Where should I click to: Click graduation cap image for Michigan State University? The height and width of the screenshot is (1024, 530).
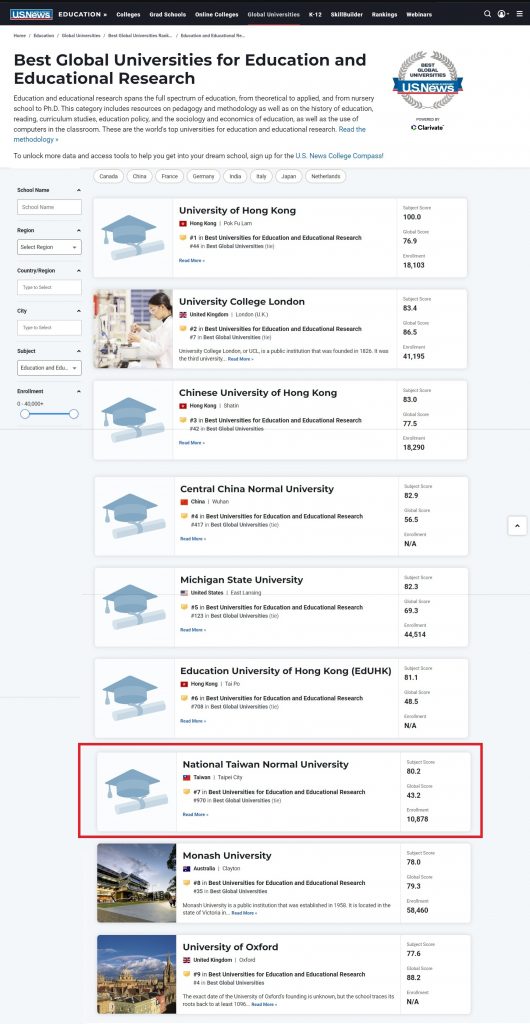[x=134, y=607]
